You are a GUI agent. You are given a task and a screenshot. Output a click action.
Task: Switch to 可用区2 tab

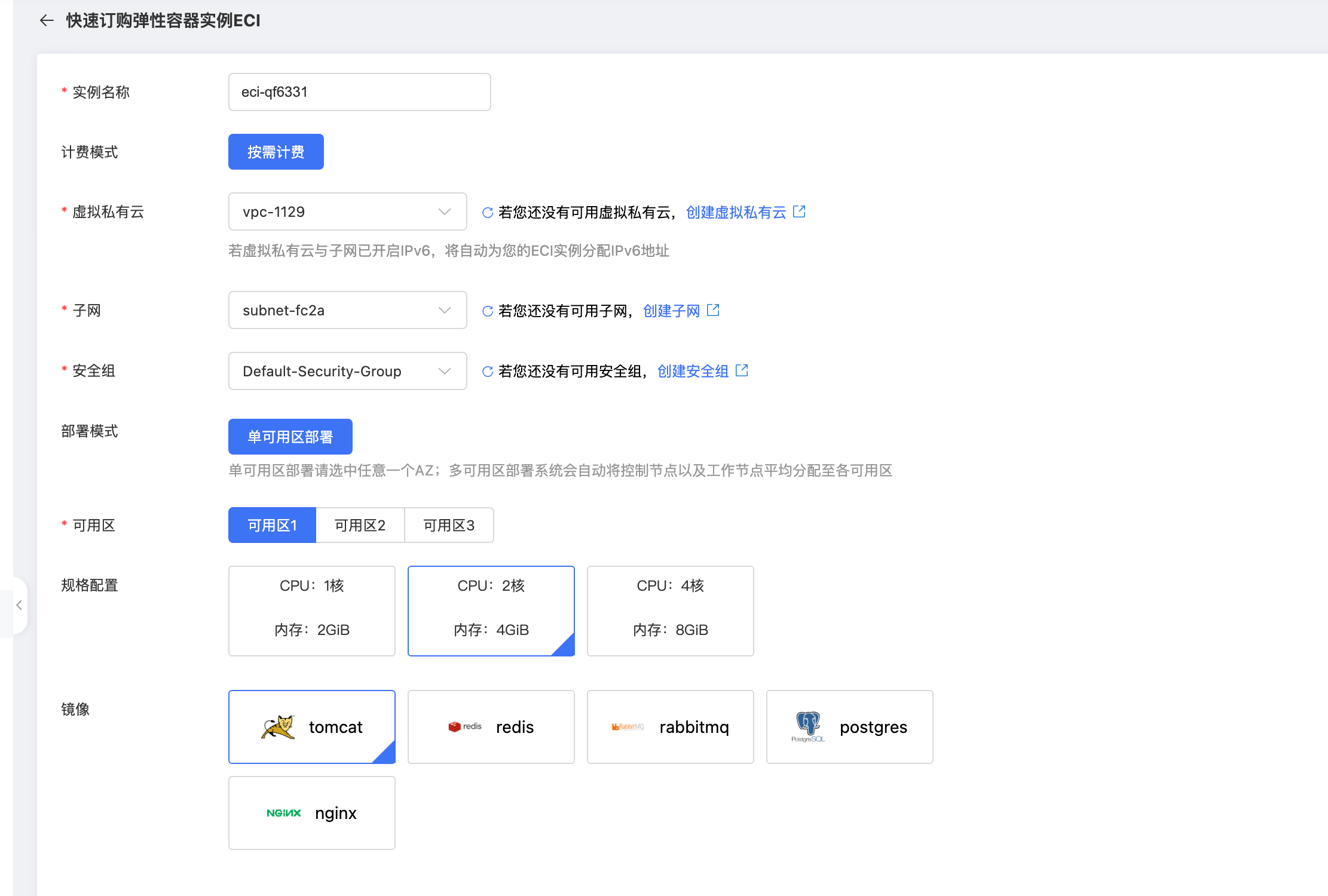tap(360, 525)
